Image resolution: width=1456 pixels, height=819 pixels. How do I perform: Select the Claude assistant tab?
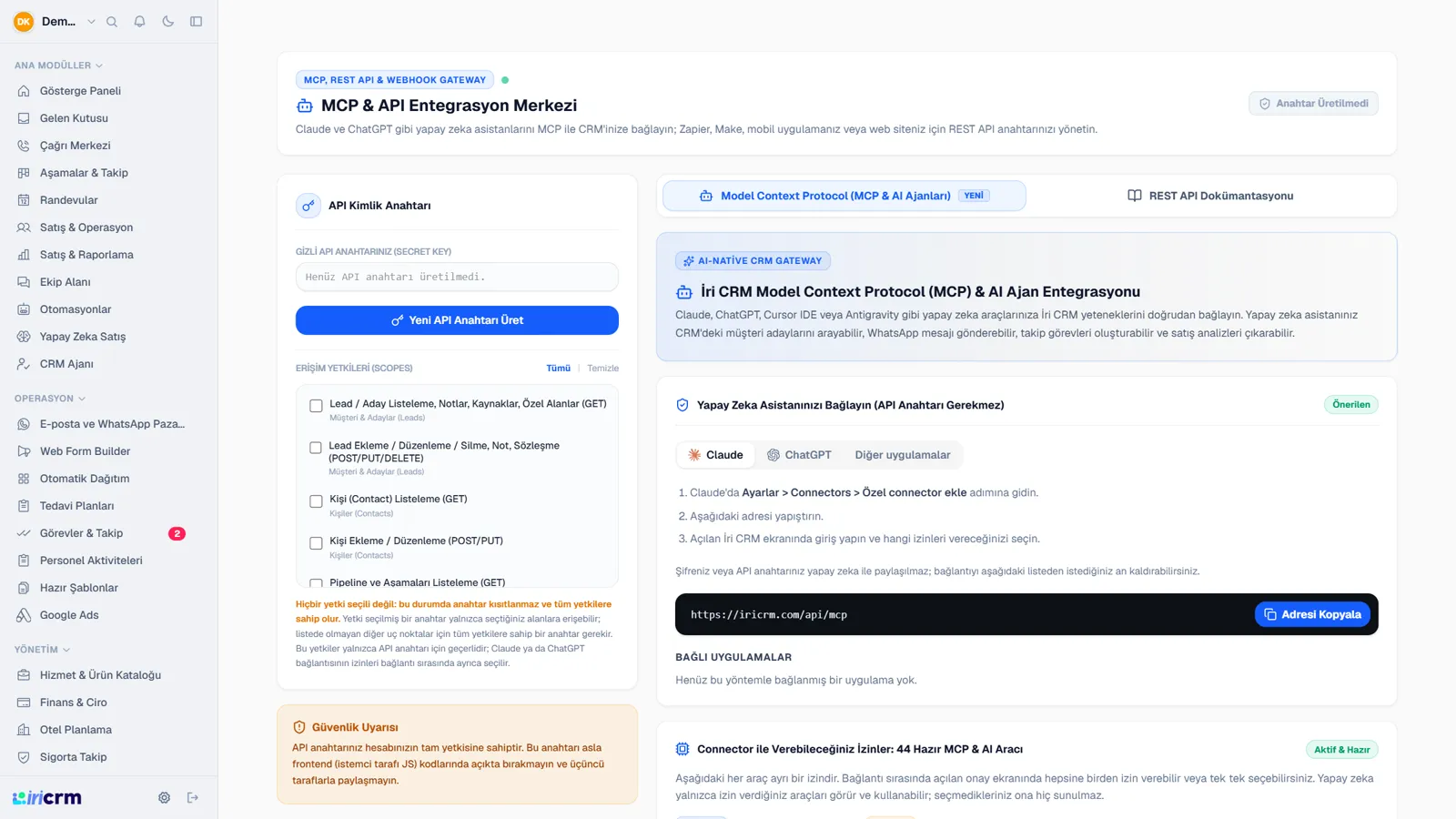pos(715,455)
